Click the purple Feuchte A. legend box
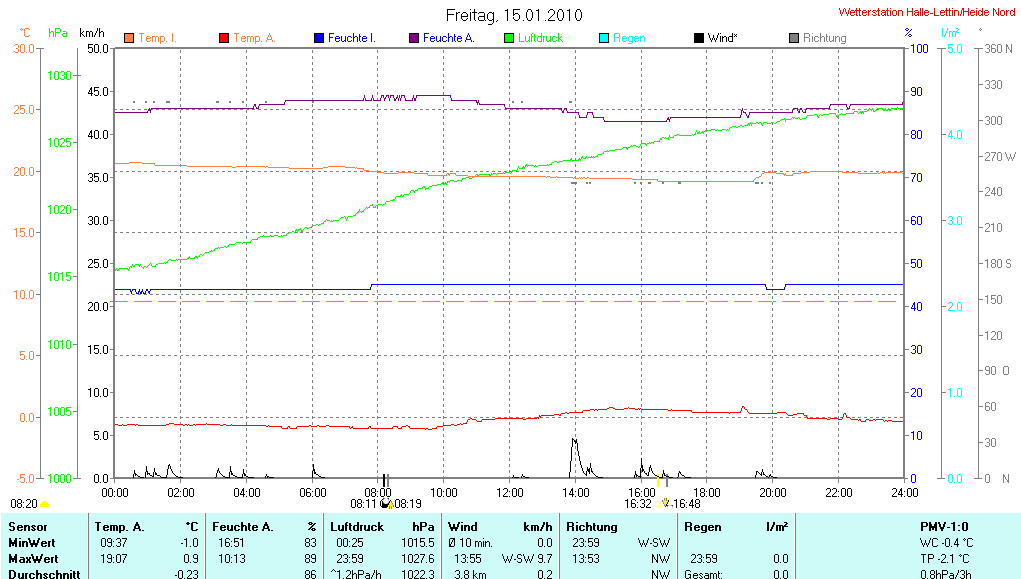The height and width of the screenshot is (579, 1021). (414, 38)
